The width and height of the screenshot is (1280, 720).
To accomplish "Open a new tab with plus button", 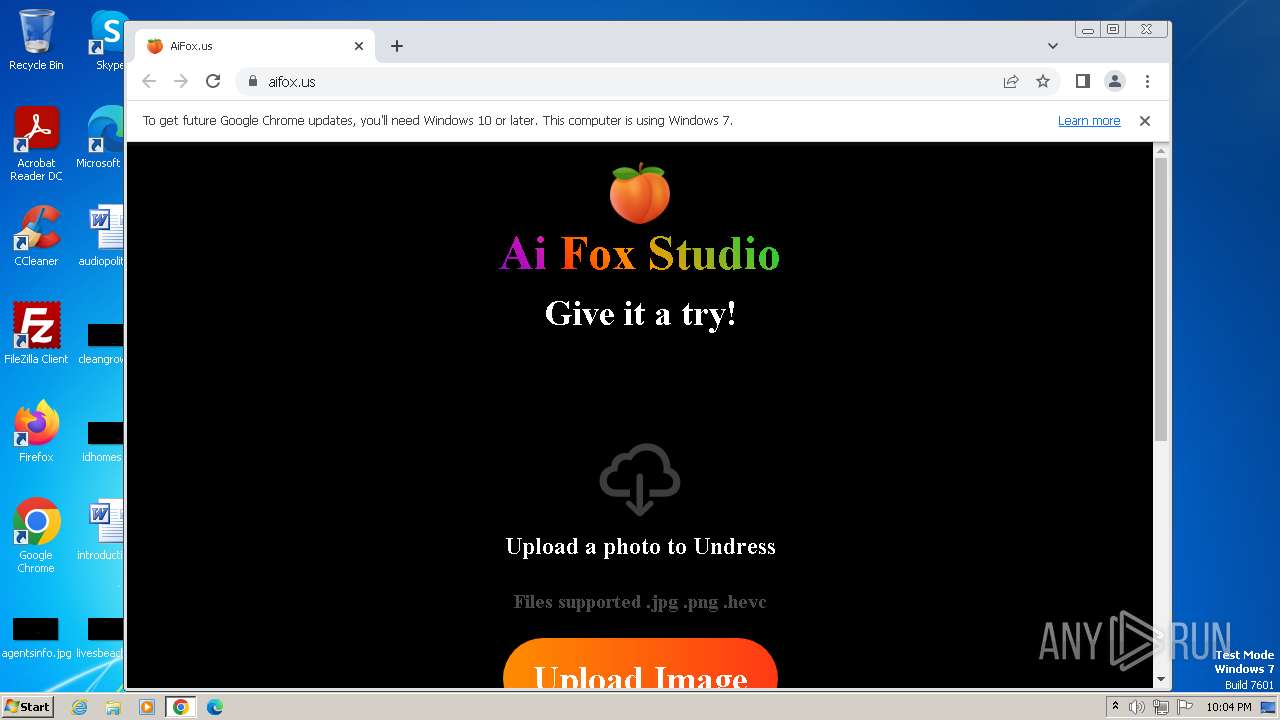I will click(397, 46).
